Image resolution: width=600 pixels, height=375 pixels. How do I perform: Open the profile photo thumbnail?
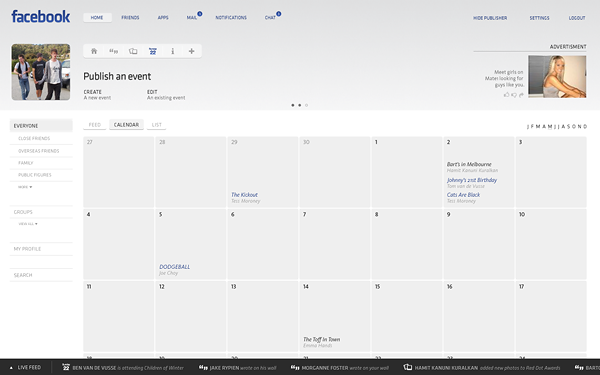[41, 72]
